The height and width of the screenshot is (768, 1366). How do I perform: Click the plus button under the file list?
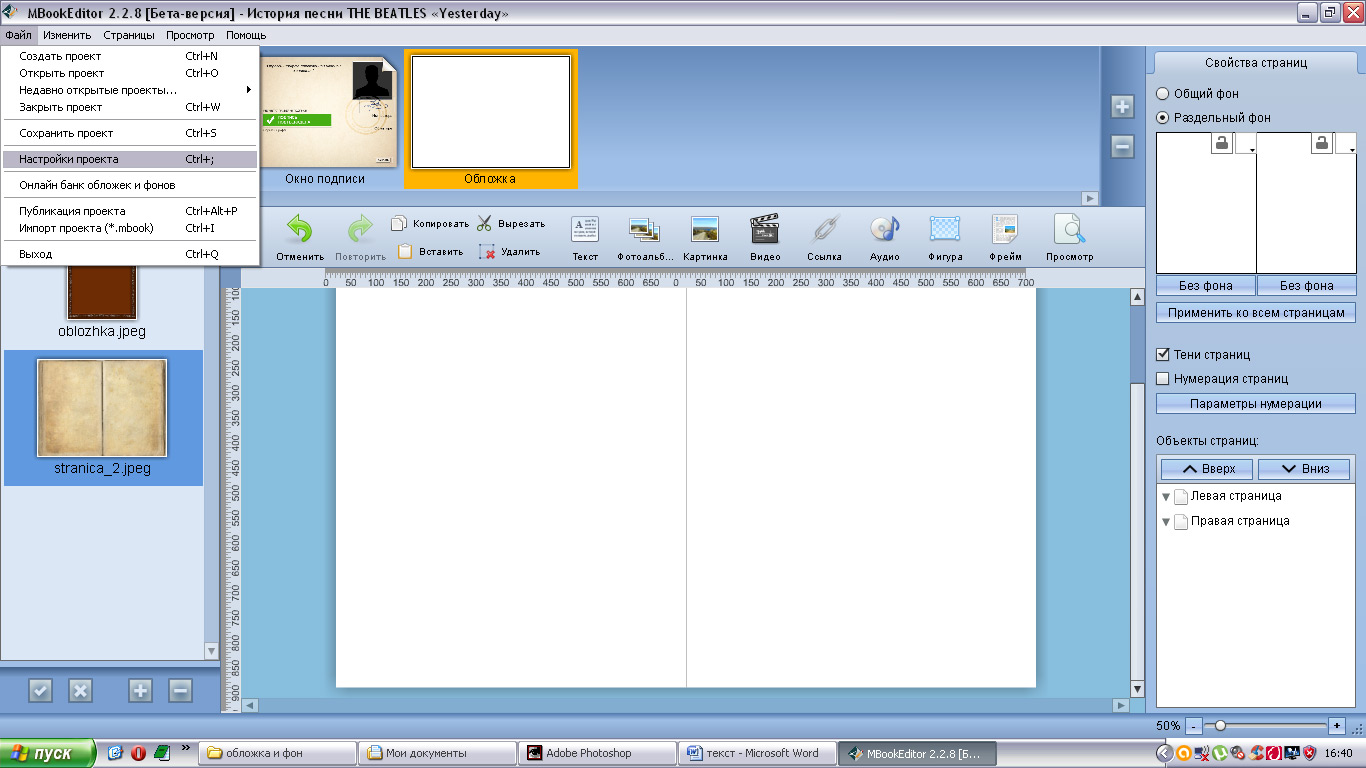(x=140, y=690)
